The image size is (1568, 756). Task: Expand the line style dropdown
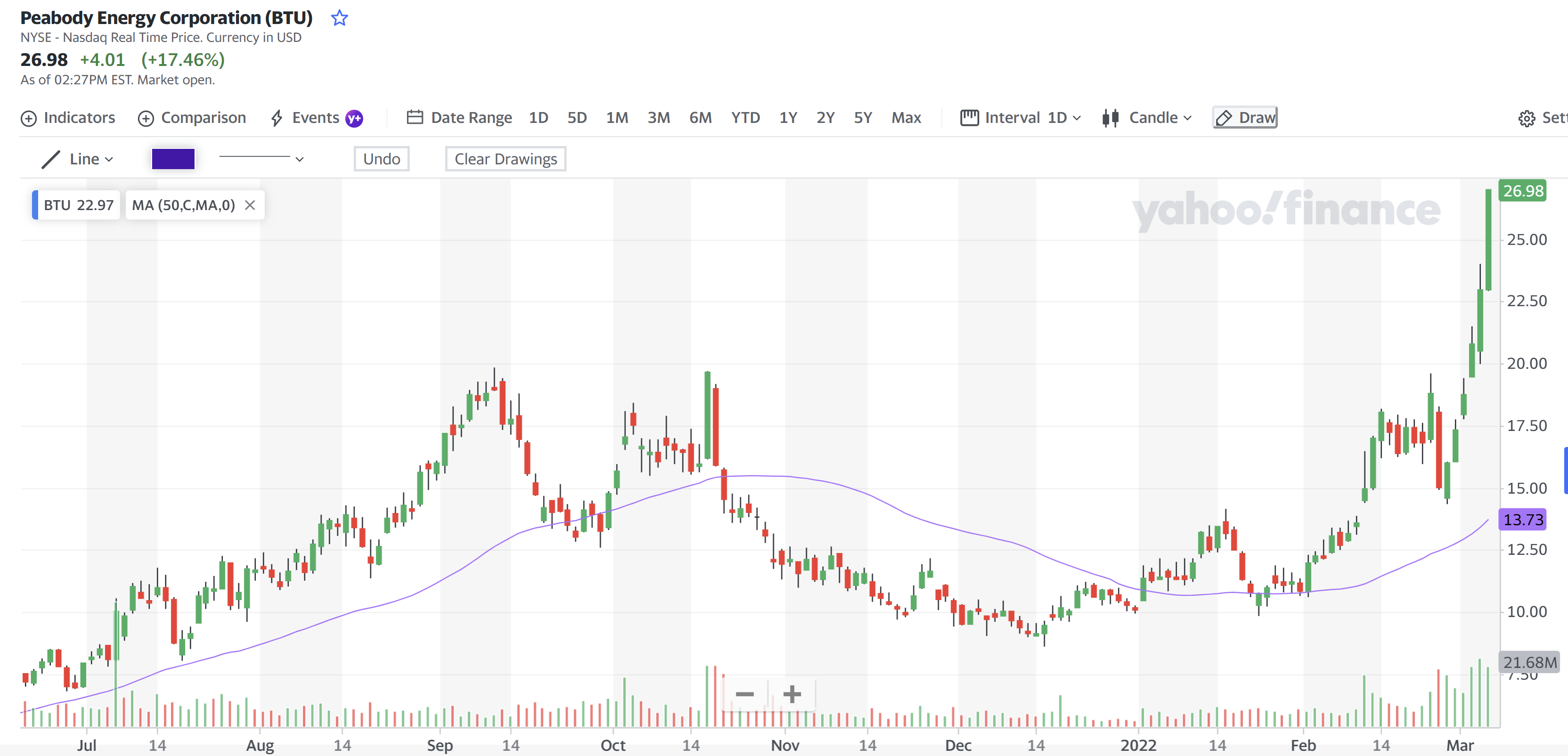pos(261,158)
